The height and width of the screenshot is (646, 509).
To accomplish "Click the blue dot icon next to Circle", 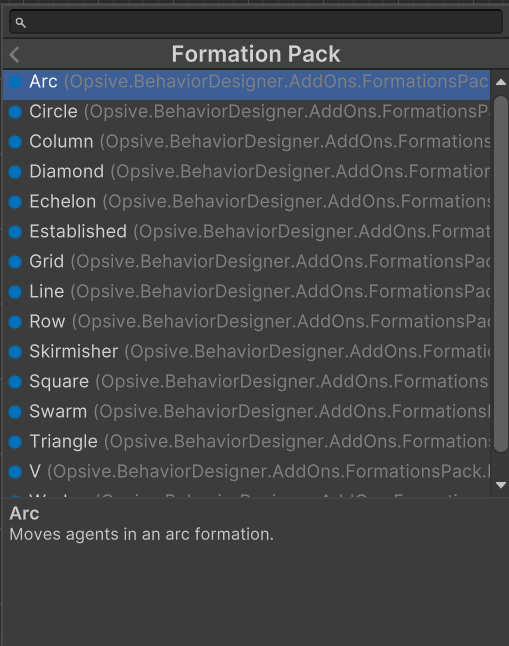I will (x=15, y=112).
